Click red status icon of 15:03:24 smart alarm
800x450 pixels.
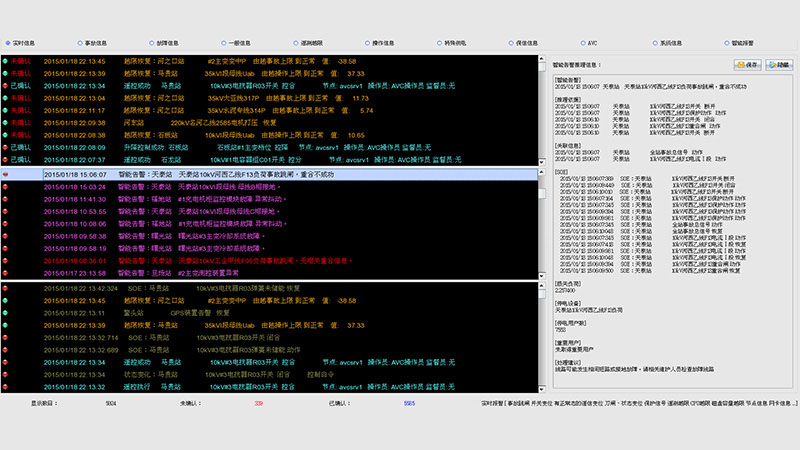pos(5,187)
